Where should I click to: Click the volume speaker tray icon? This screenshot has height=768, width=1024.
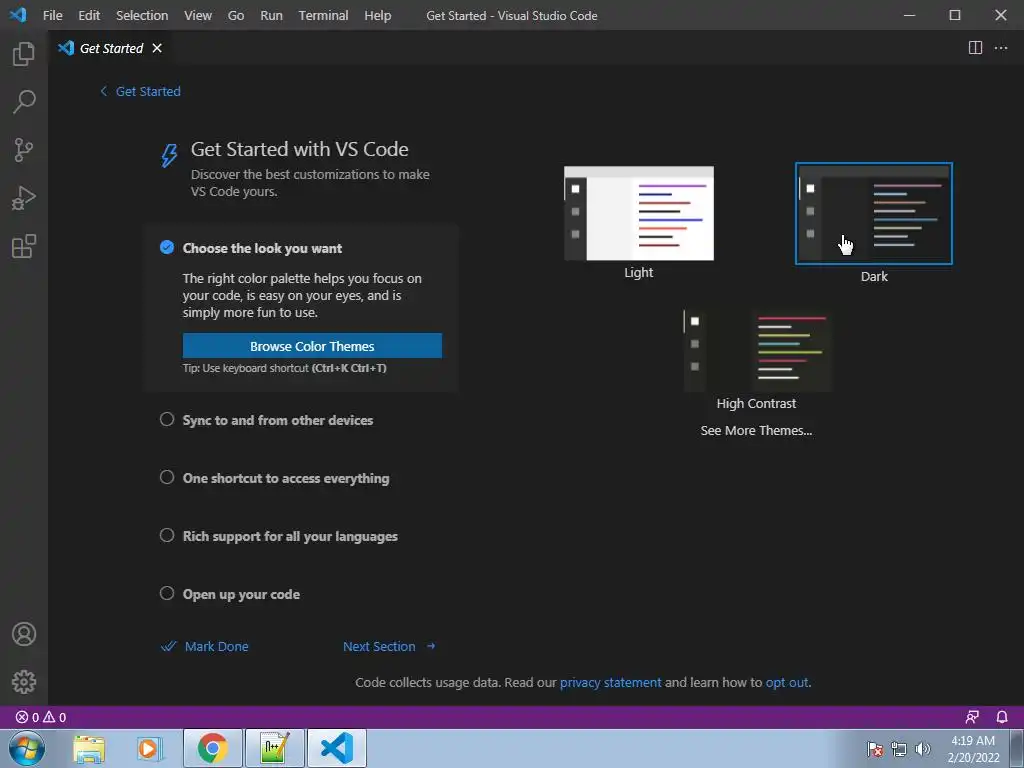(923, 749)
